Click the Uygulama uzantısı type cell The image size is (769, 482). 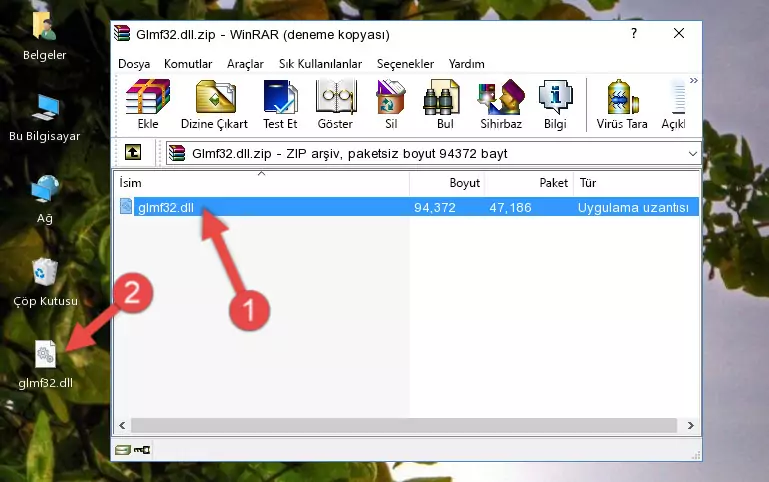(x=633, y=207)
